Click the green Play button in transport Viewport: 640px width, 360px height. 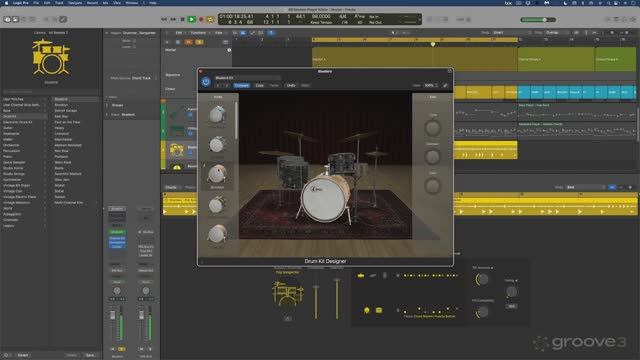(x=191, y=19)
